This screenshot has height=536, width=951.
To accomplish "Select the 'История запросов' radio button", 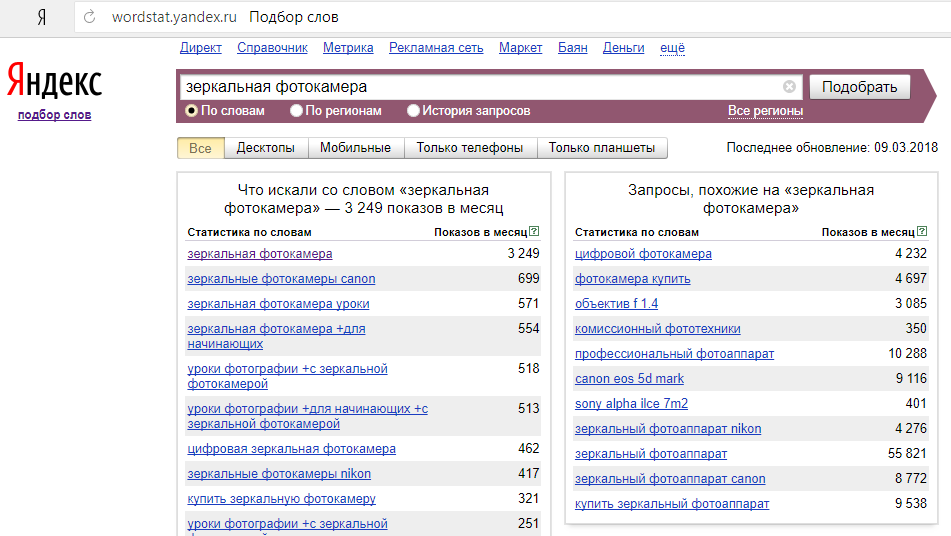I will click(x=413, y=111).
